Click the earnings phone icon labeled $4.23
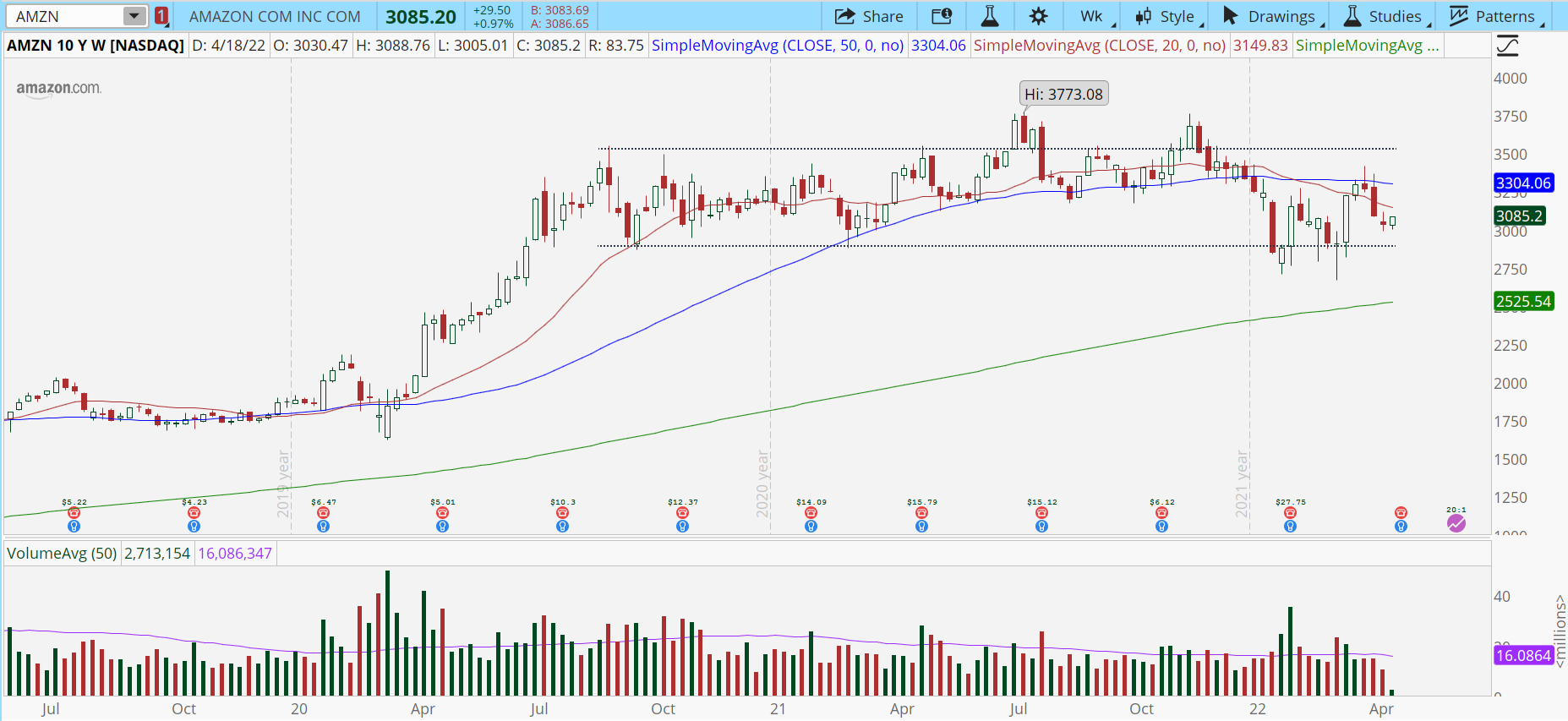Viewport: 1568px width, 721px height. [194, 513]
